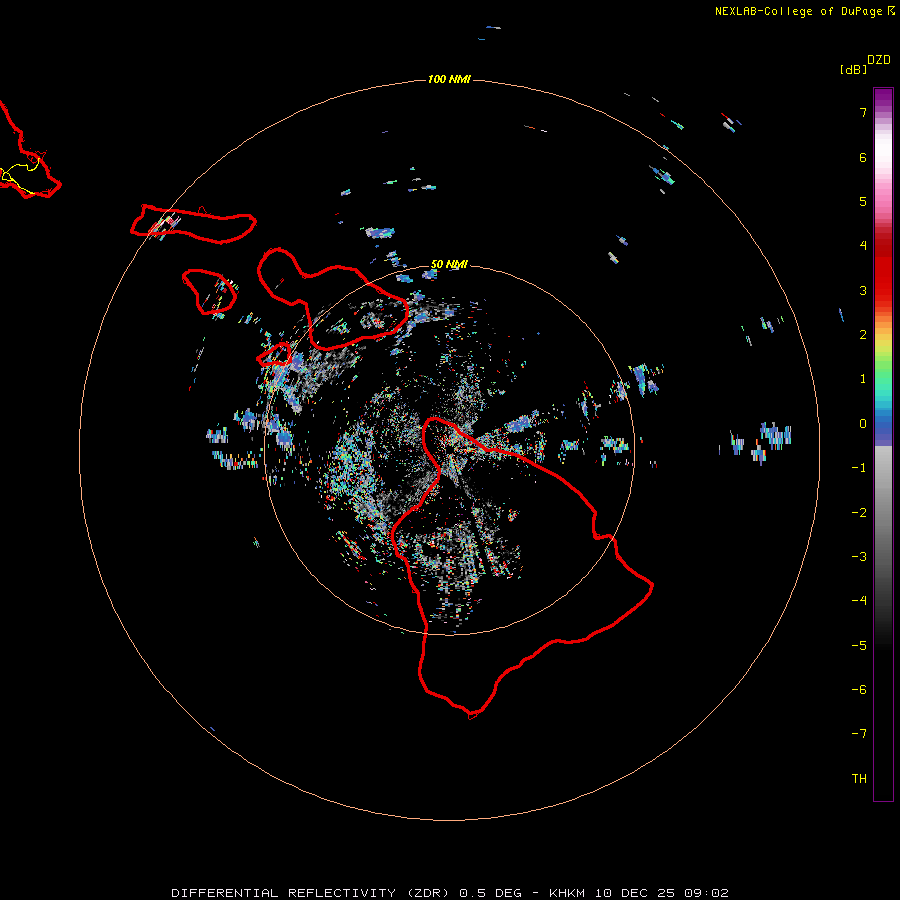Select the 100 NMI range ring label
This screenshot has width=900, height=900.
coord(449,79)
